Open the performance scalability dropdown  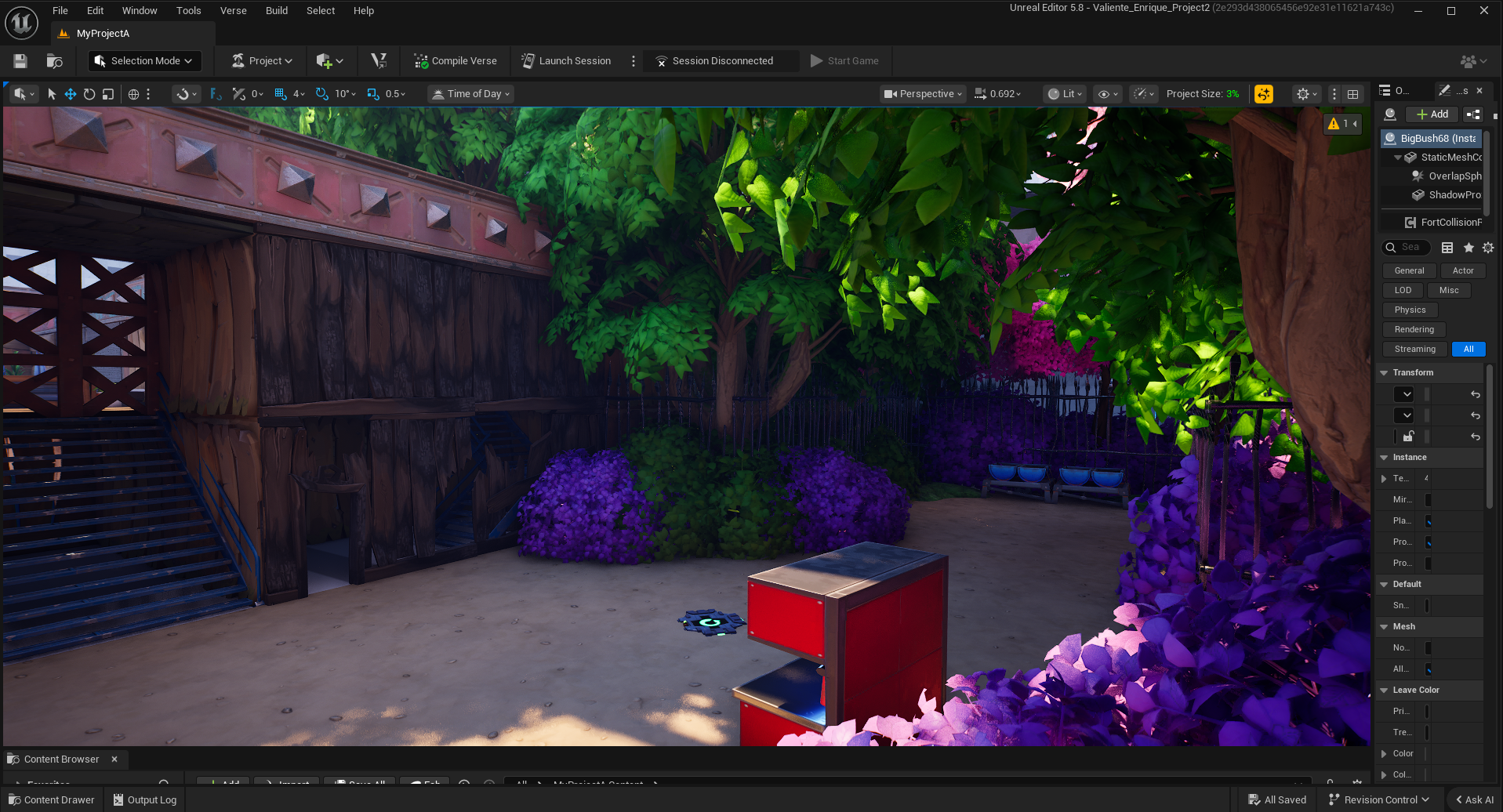pyautogui.click(x=1144, y=94)
